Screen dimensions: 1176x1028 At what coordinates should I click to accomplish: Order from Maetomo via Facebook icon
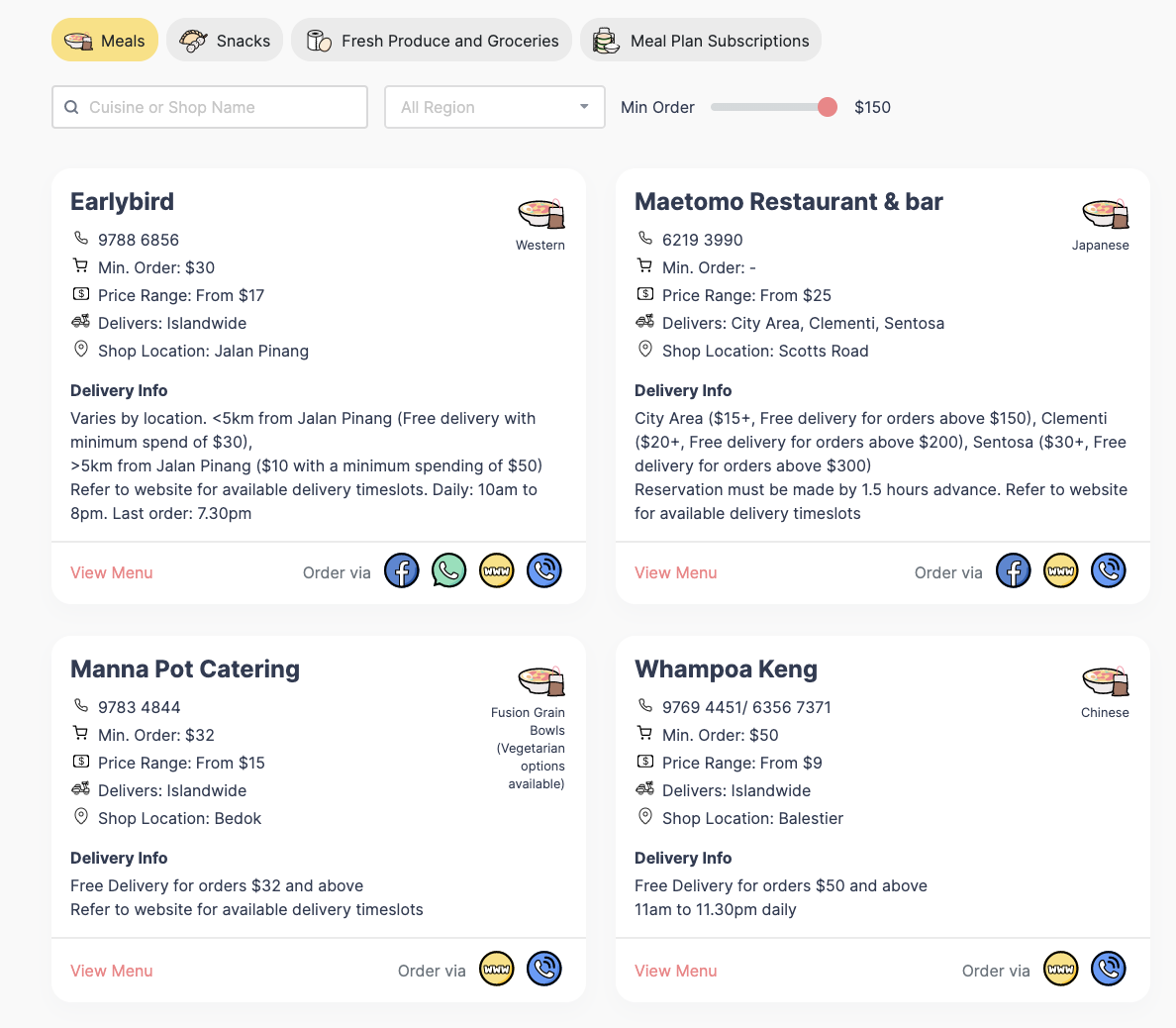click(1013, 570)
